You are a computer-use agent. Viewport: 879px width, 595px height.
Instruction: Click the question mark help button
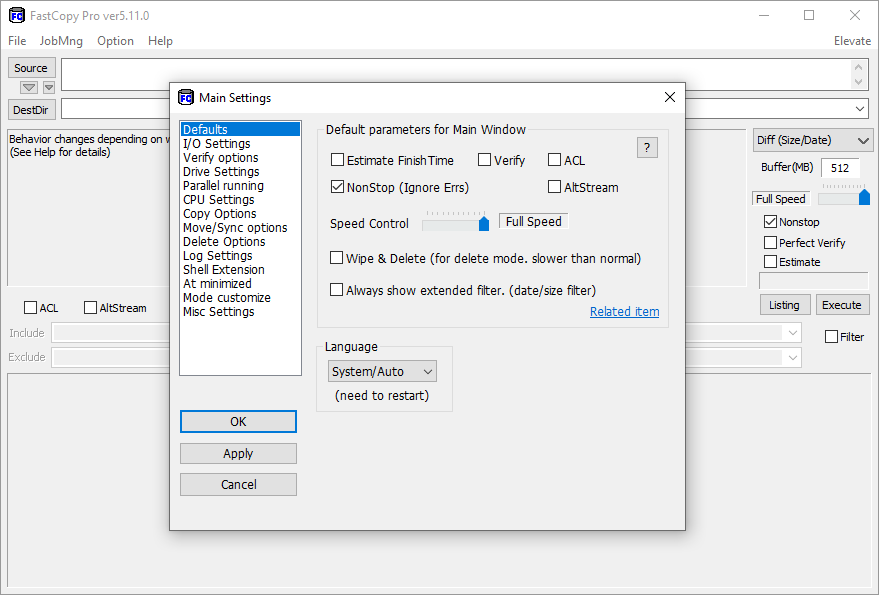point(647,148)
